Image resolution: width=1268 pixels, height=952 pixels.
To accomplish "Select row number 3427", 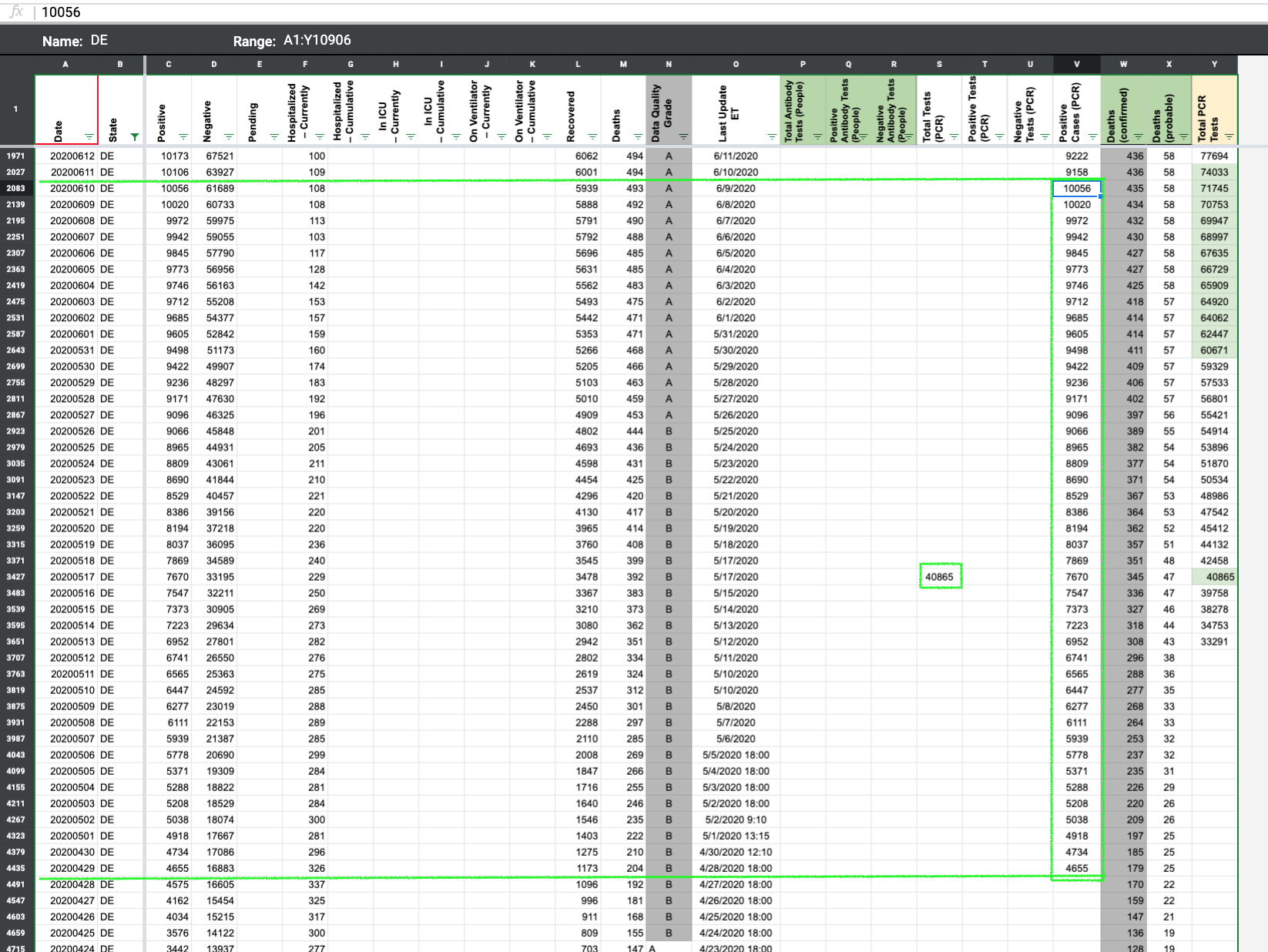I will click(x=15, y=576).
